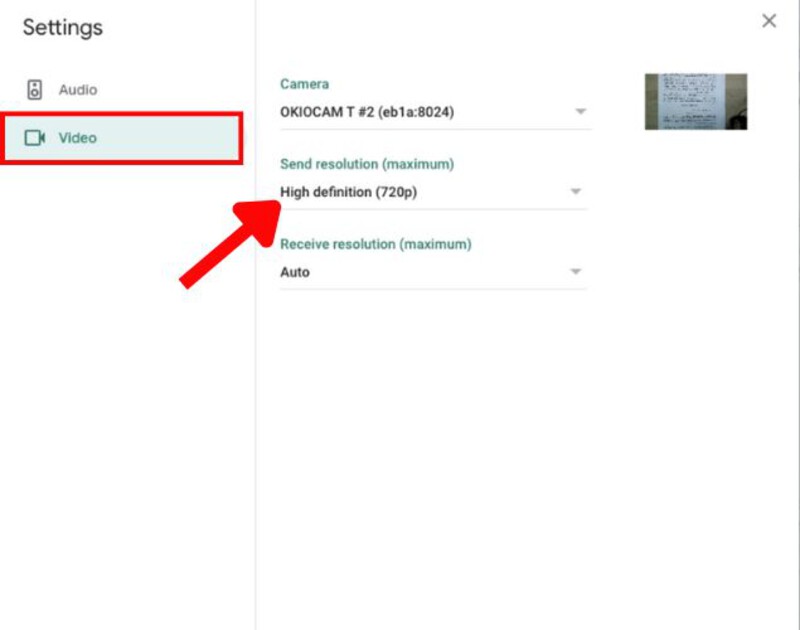Select the Video tab label

pyautogui.click(x=78, y=138)
